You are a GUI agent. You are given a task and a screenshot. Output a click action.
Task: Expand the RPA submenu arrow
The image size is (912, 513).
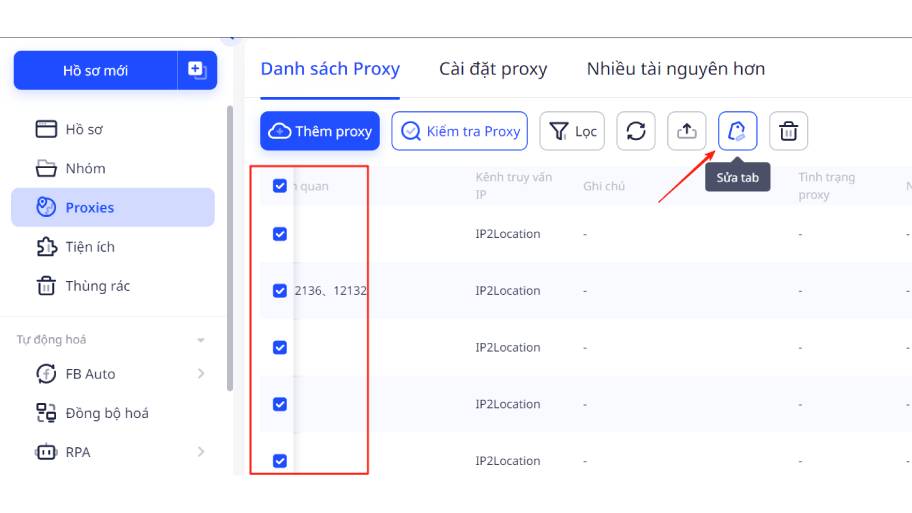(x=201, y=452)
